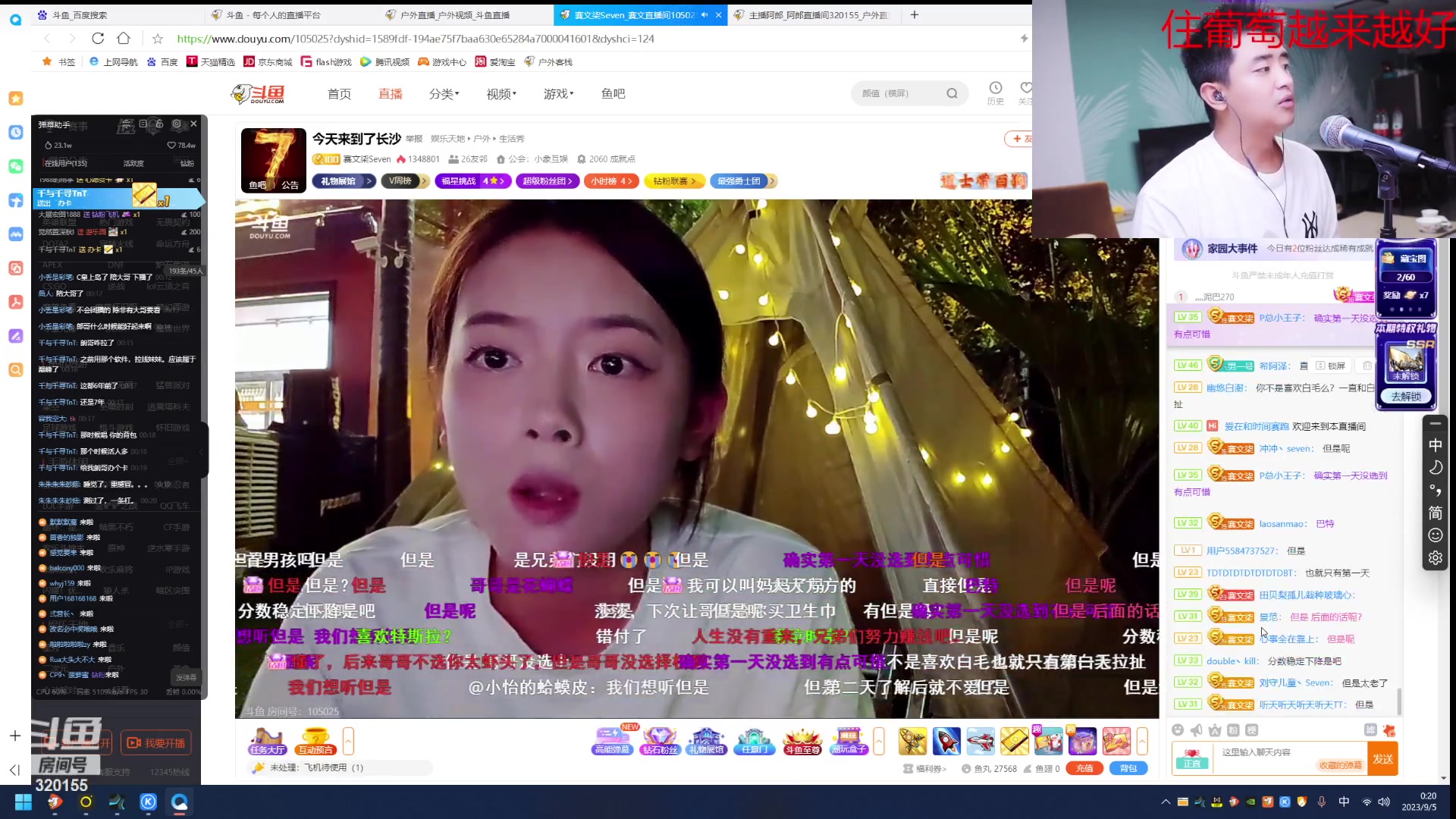
Task: Open the crown 'A' barrage style icon
Action: tap(1215, 730)
